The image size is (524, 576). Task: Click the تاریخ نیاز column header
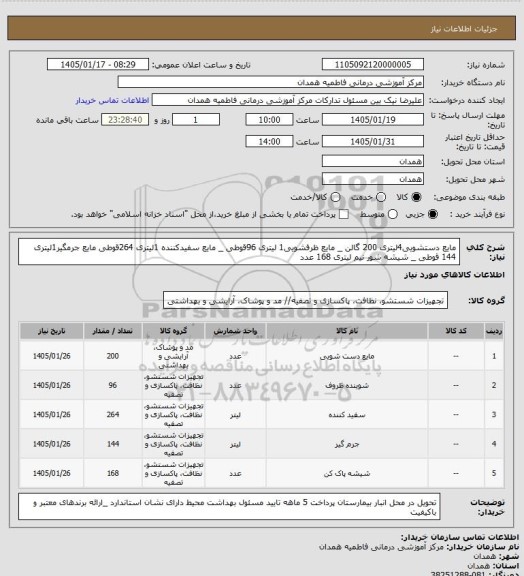[51, 331]
